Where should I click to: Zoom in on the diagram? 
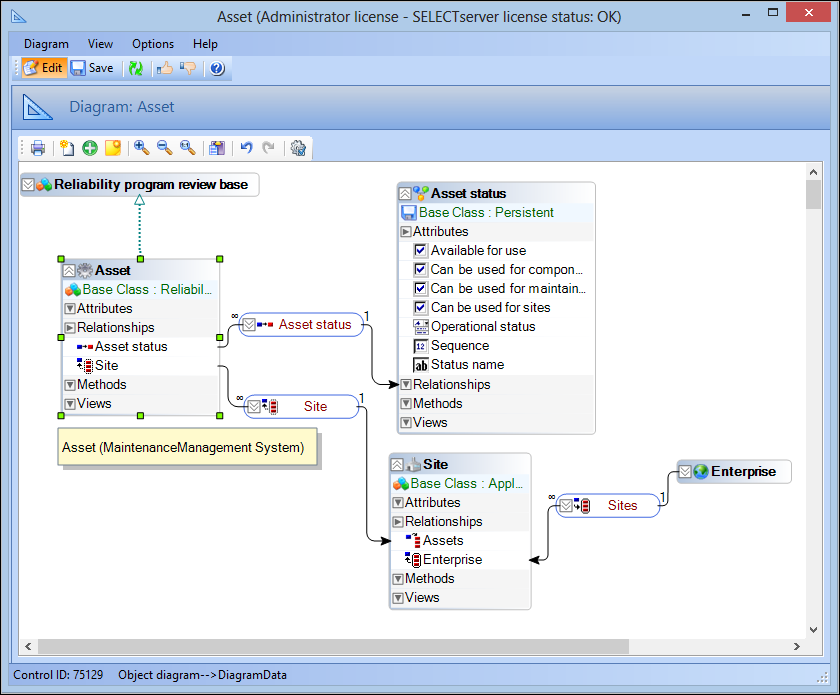142,148
